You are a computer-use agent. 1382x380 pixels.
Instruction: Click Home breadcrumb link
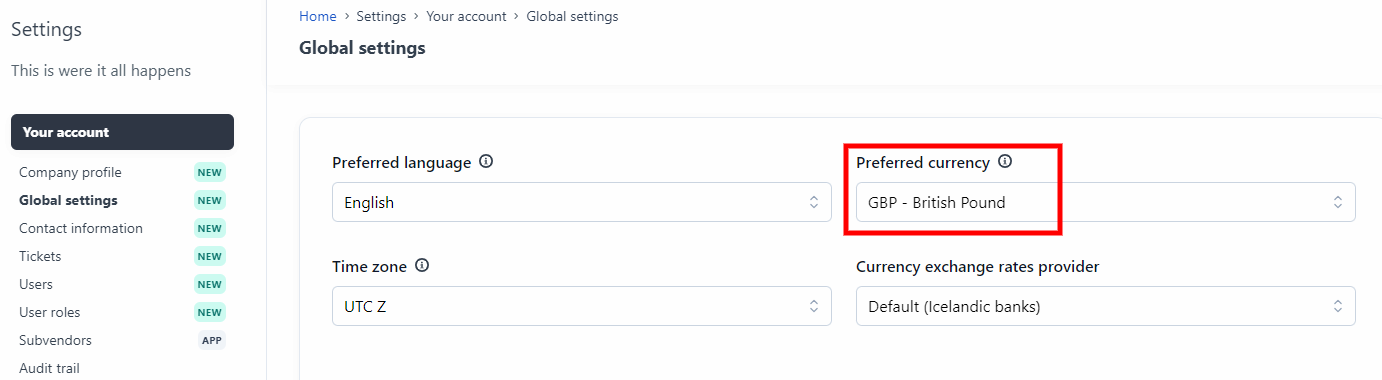pyautogui.click(x=318, y=16)
